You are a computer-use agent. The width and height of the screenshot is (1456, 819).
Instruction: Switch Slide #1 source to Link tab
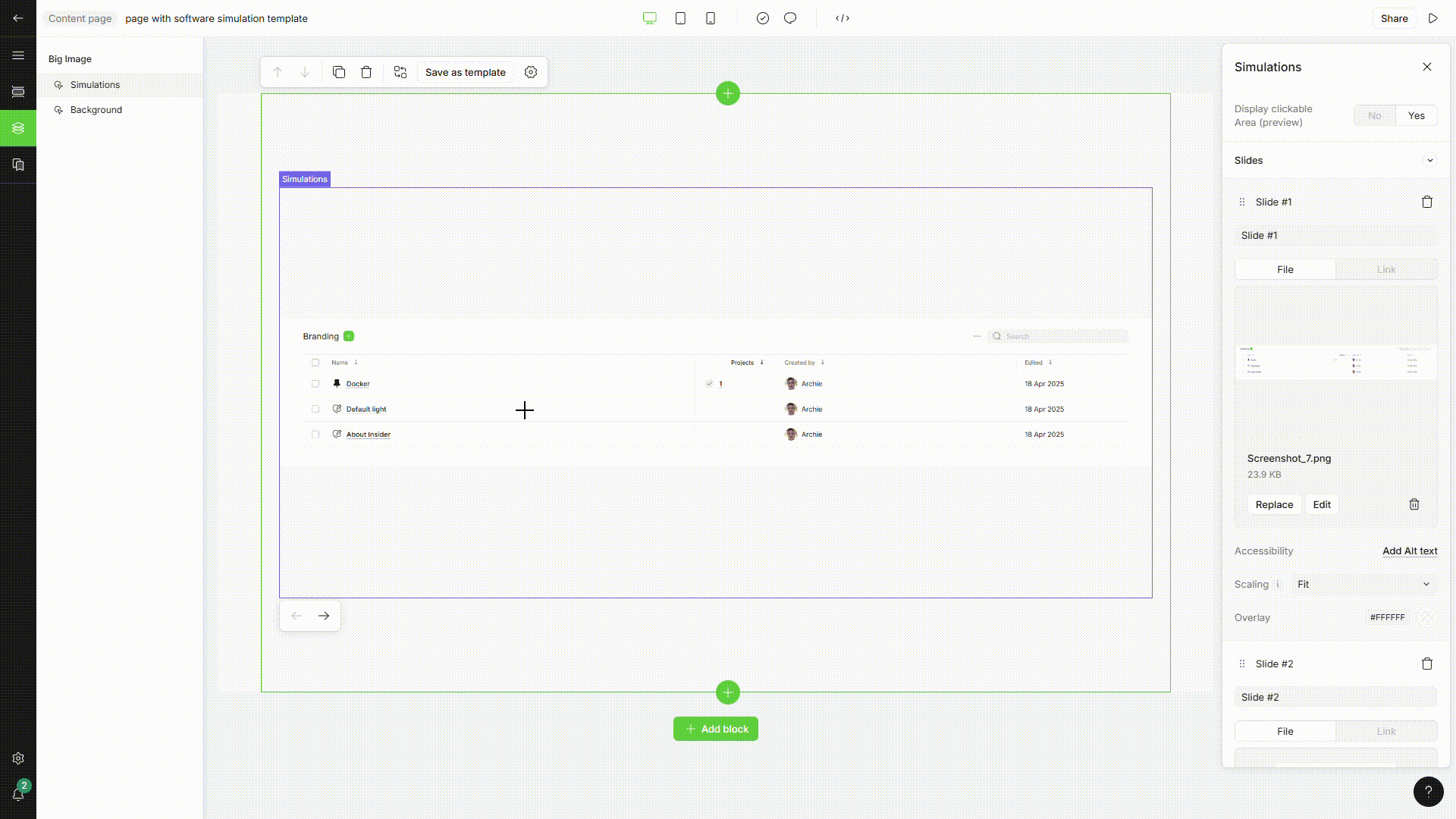(x=1385, y=269)
